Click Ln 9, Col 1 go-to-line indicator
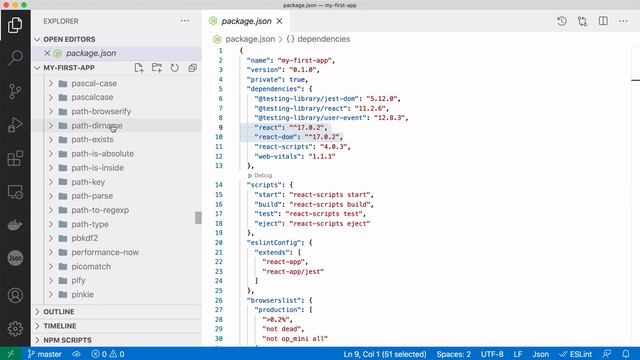The image size is (640, 360). 385,354
